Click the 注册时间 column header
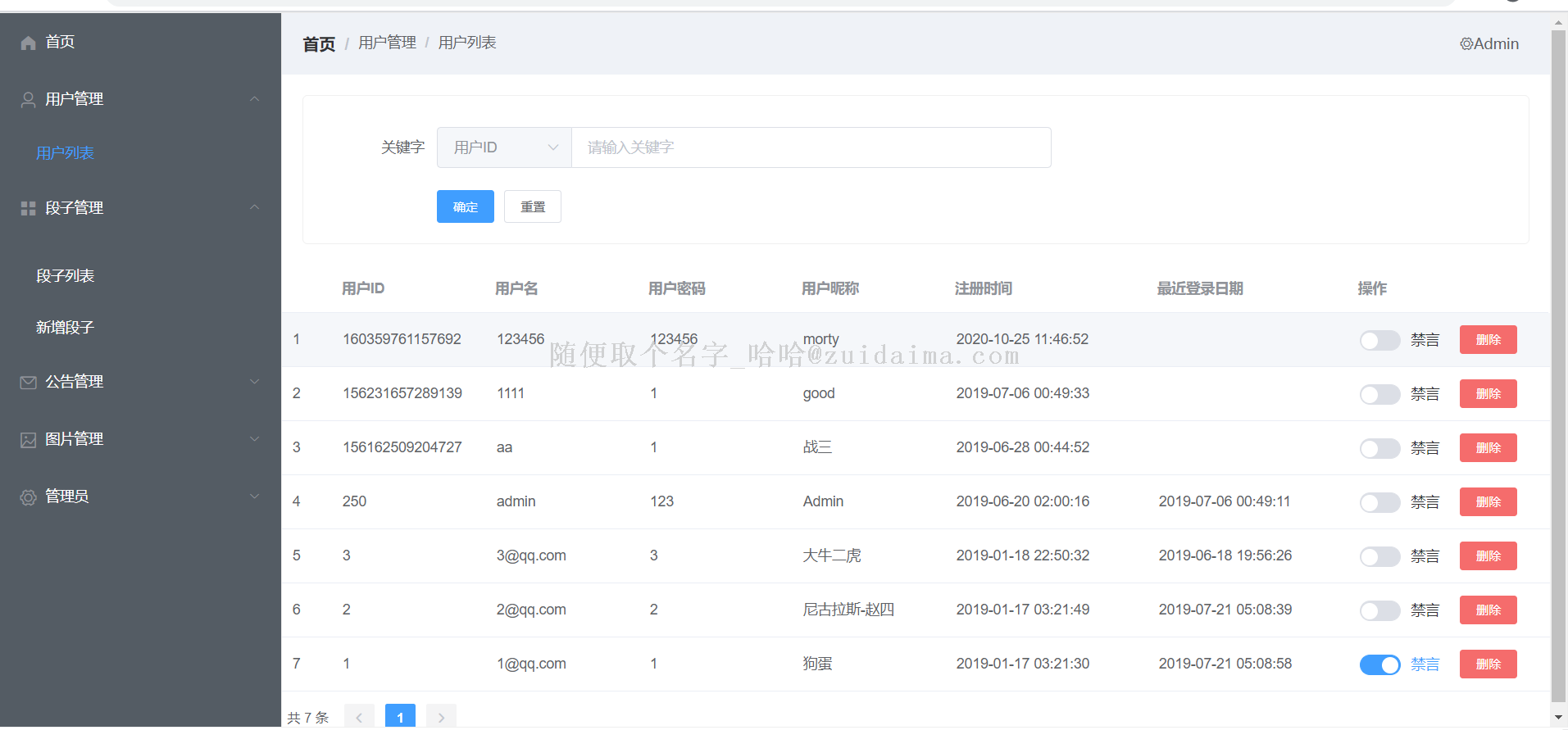 click(984, 288)
